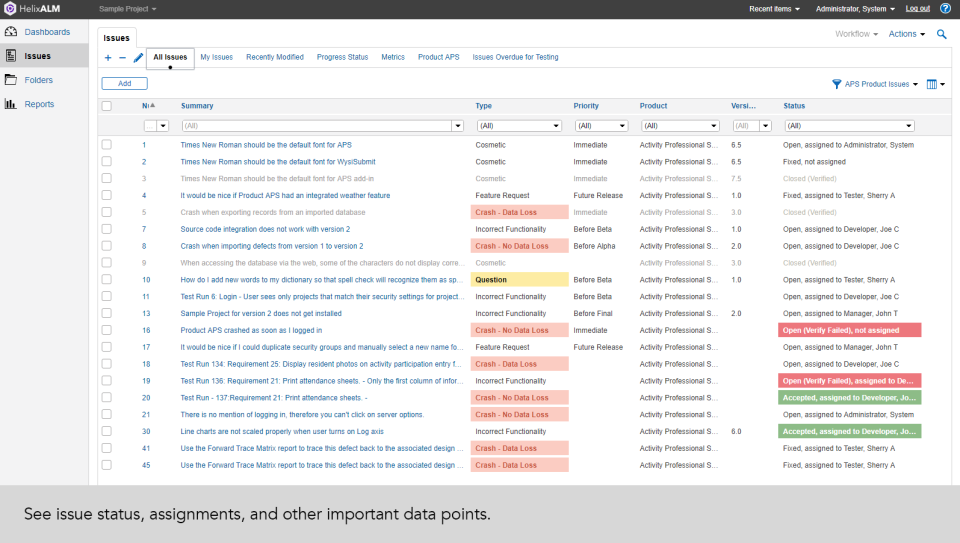The width and height of the screenshot is (960, 543).
Task: Switch to the Recently Modified tab
Action: [x=274, y=58]
